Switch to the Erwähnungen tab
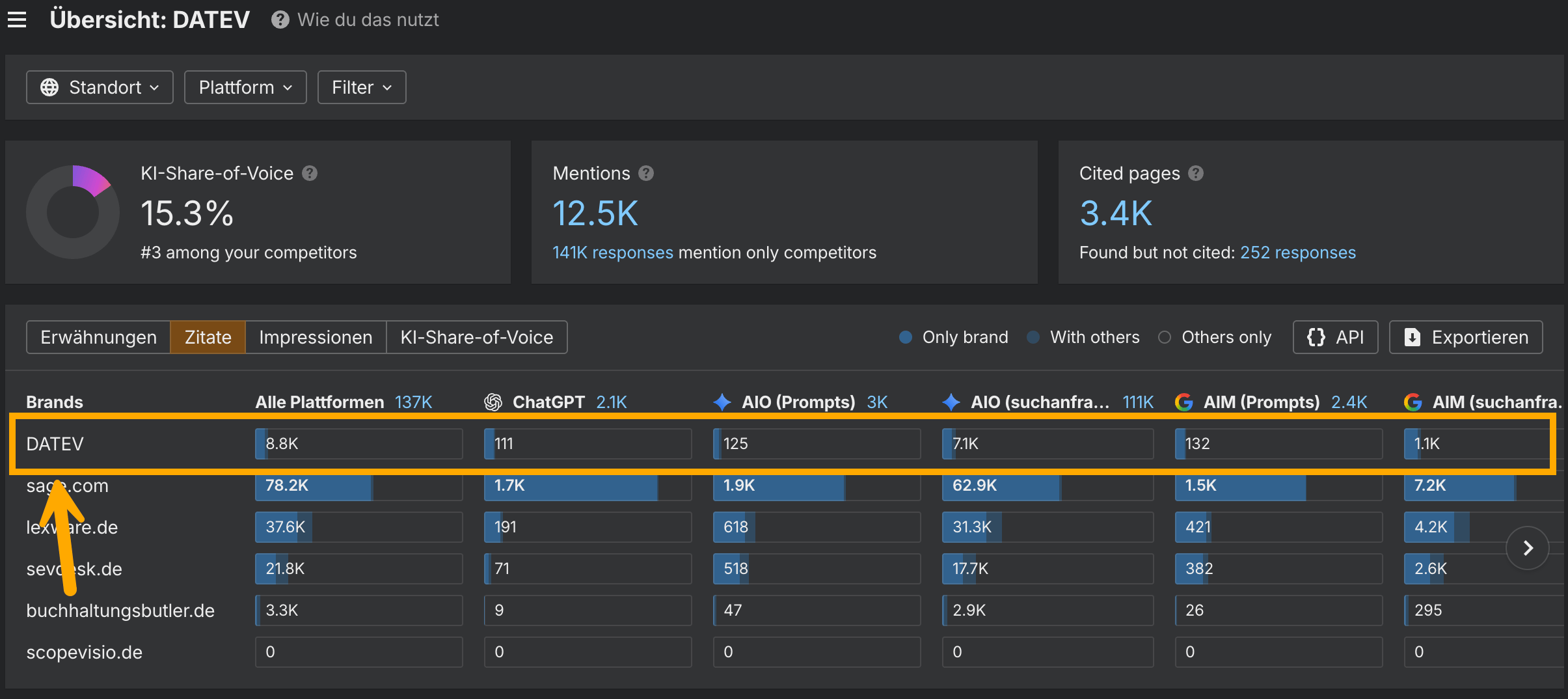Screen dimensions: 1568x699 (x=98, y=337)
